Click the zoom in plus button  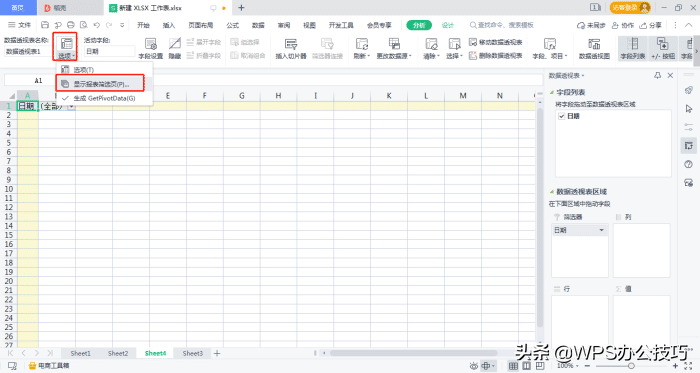point(675,366)
